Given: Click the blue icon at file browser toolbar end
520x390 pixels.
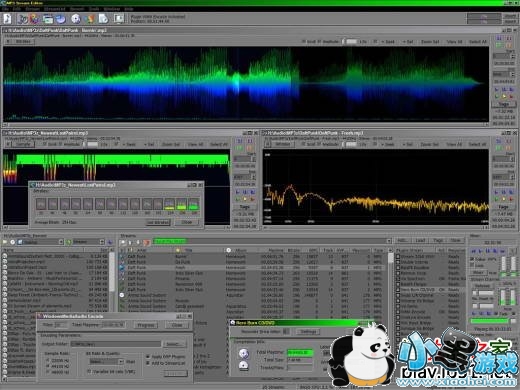Looking at the screenshot, I should [110, 242].
